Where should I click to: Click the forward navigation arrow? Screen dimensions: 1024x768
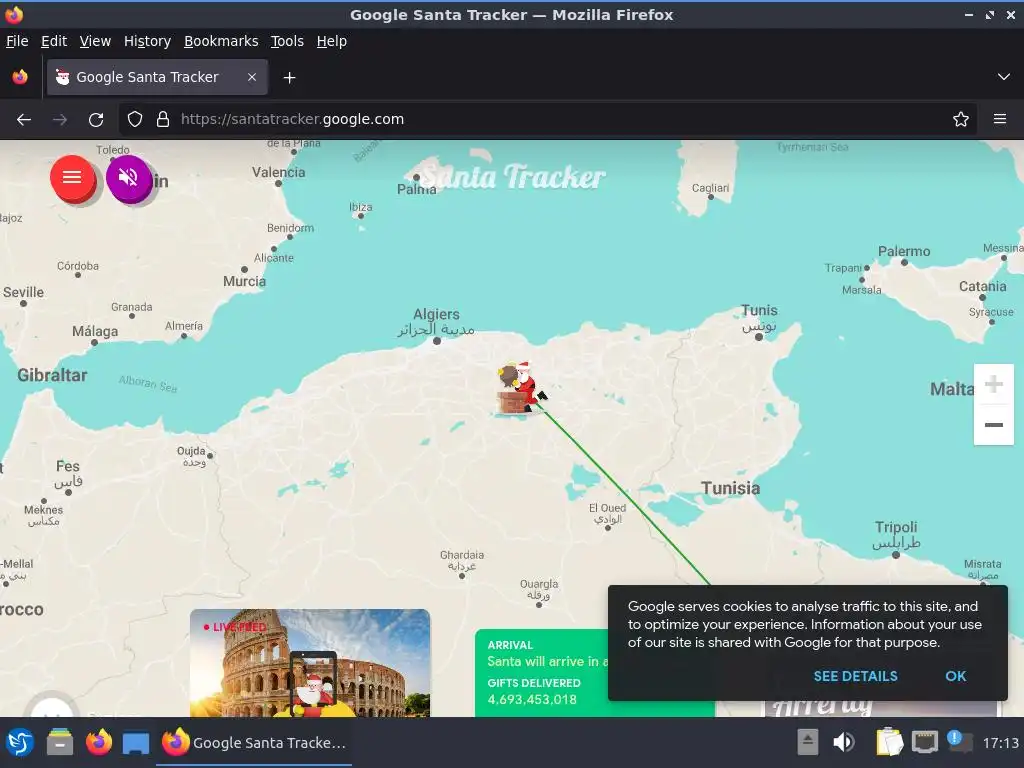59,120
